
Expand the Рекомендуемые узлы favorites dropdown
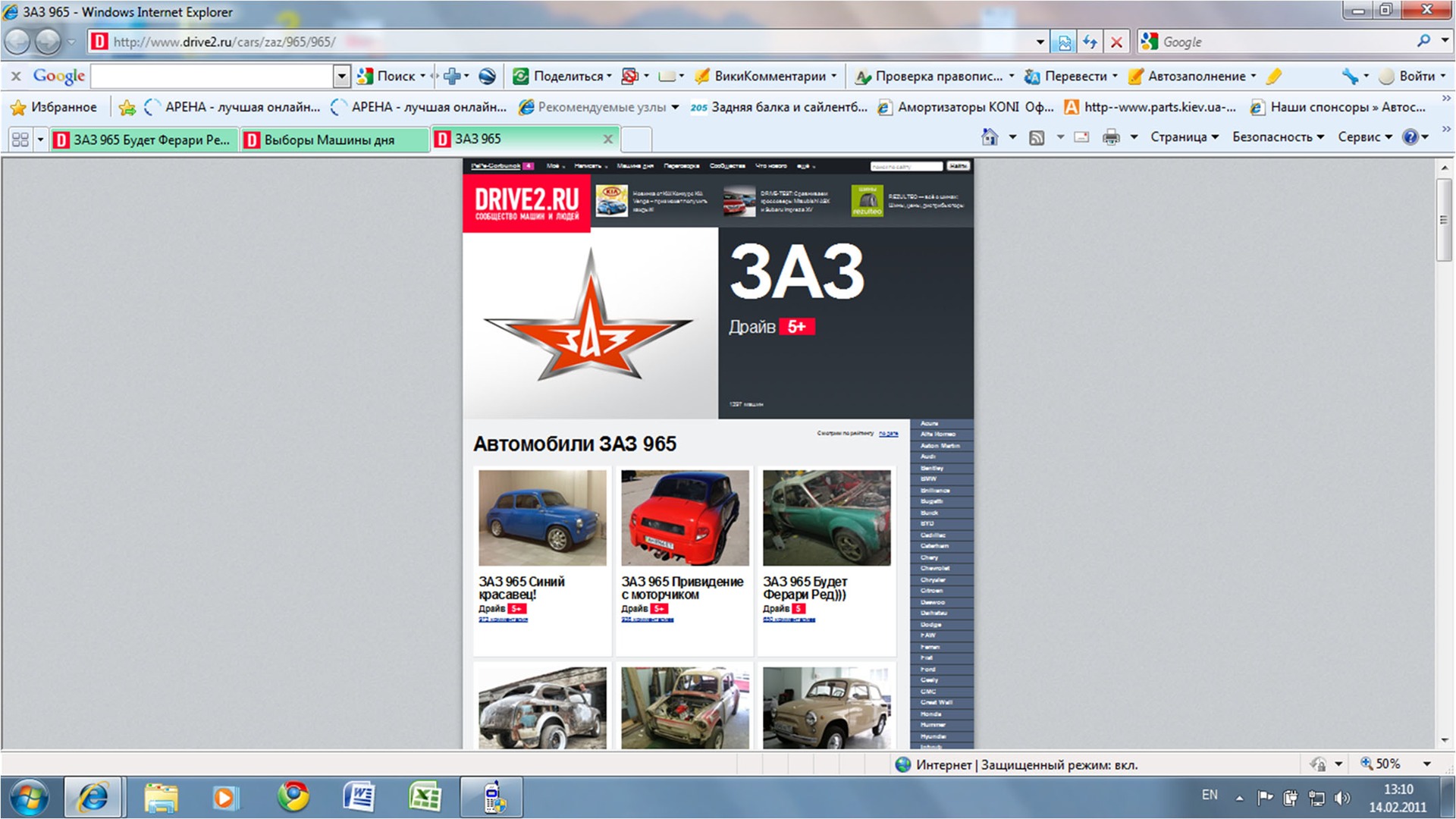pyautogui.click(x=675, y=108)
